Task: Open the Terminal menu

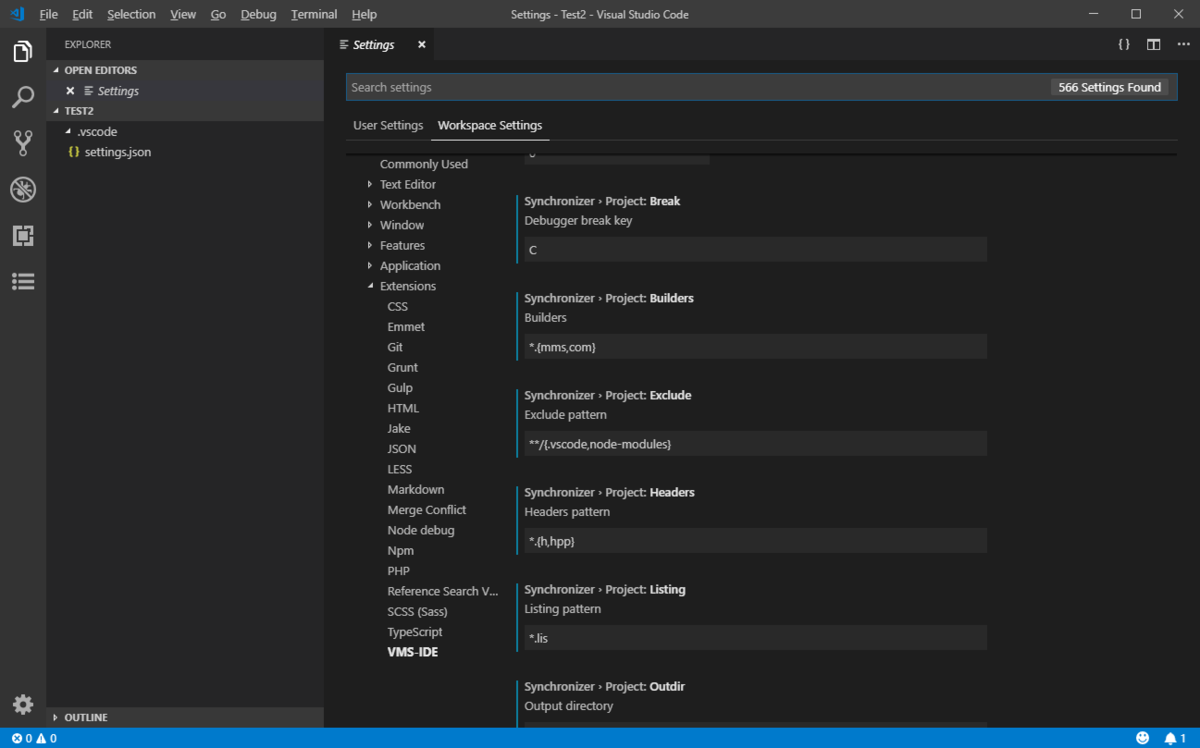Action: tap(314, 15)
